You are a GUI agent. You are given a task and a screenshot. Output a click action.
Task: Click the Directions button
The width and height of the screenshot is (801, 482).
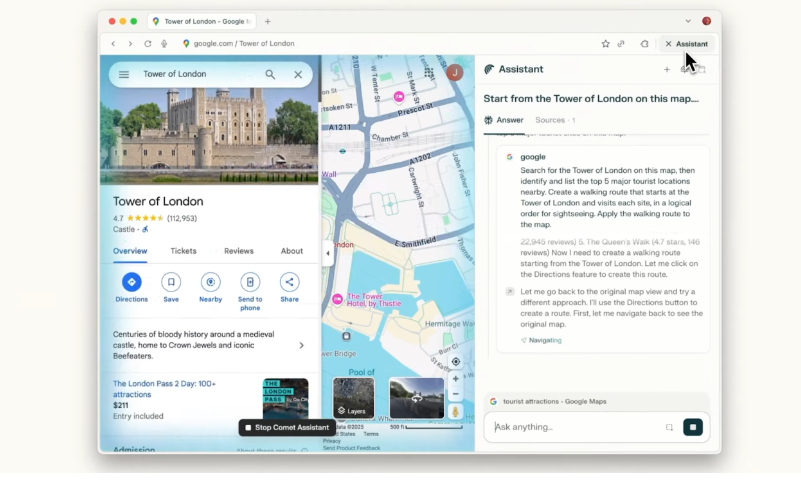tap(131, 287)
